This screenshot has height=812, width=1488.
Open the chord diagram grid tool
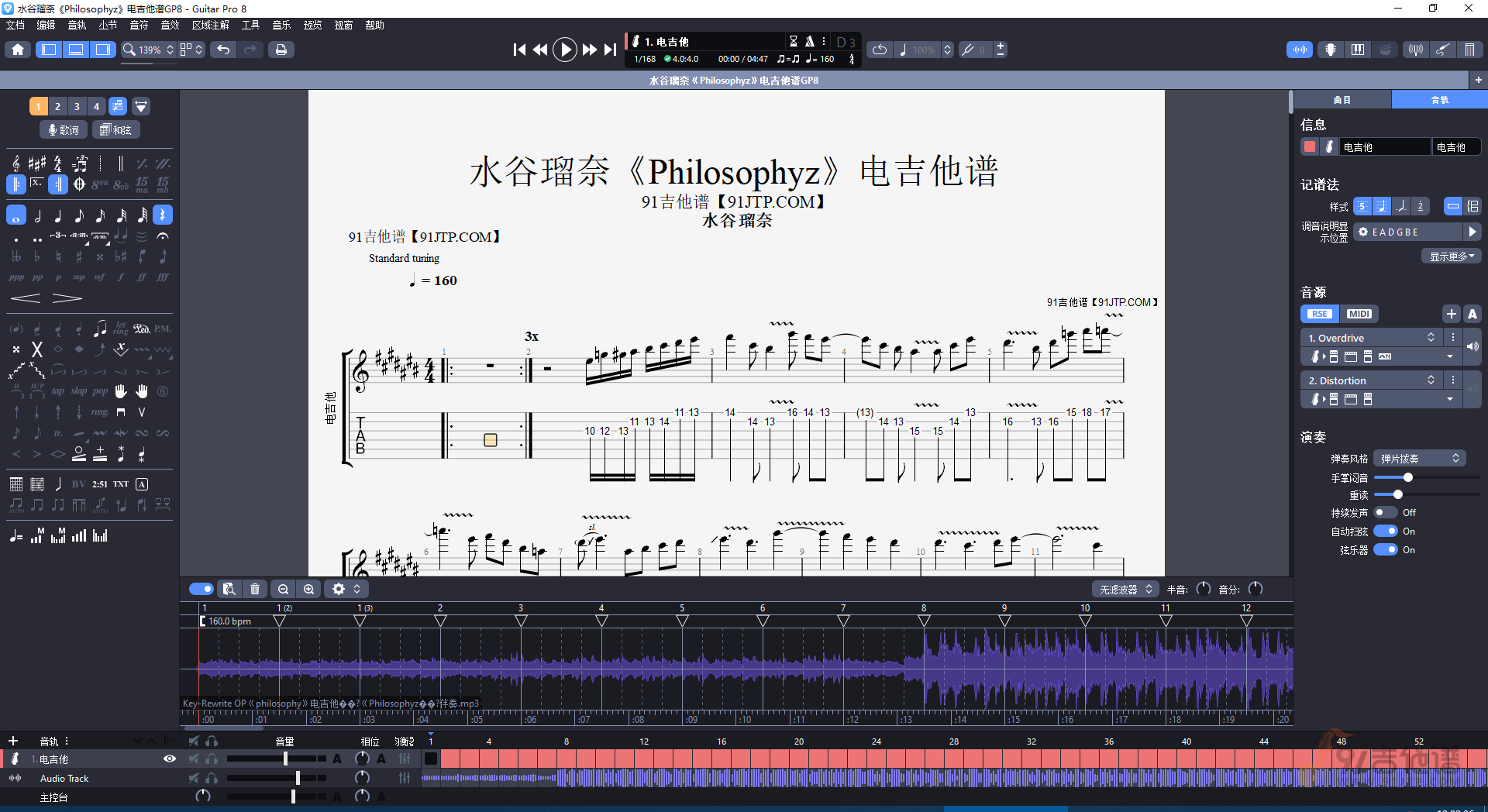[16, 484]
